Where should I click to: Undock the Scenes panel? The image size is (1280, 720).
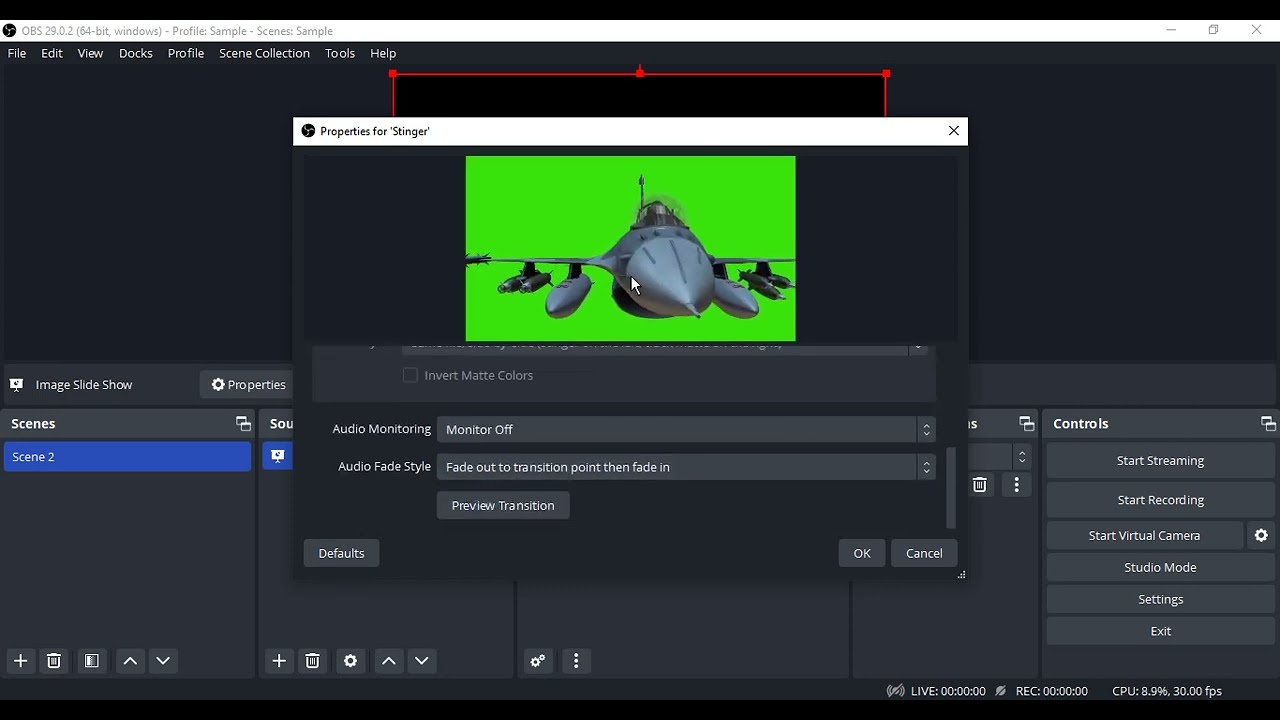[243, 424]
